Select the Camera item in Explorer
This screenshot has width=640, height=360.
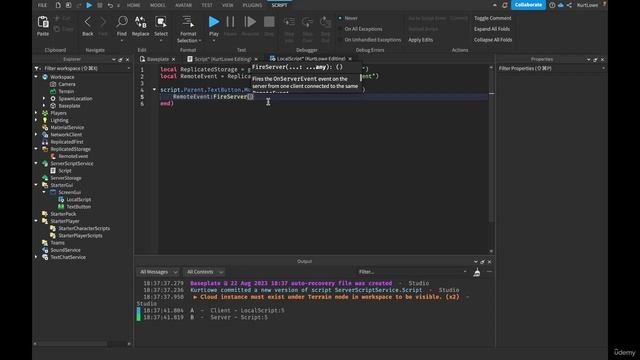click(67, 84)
